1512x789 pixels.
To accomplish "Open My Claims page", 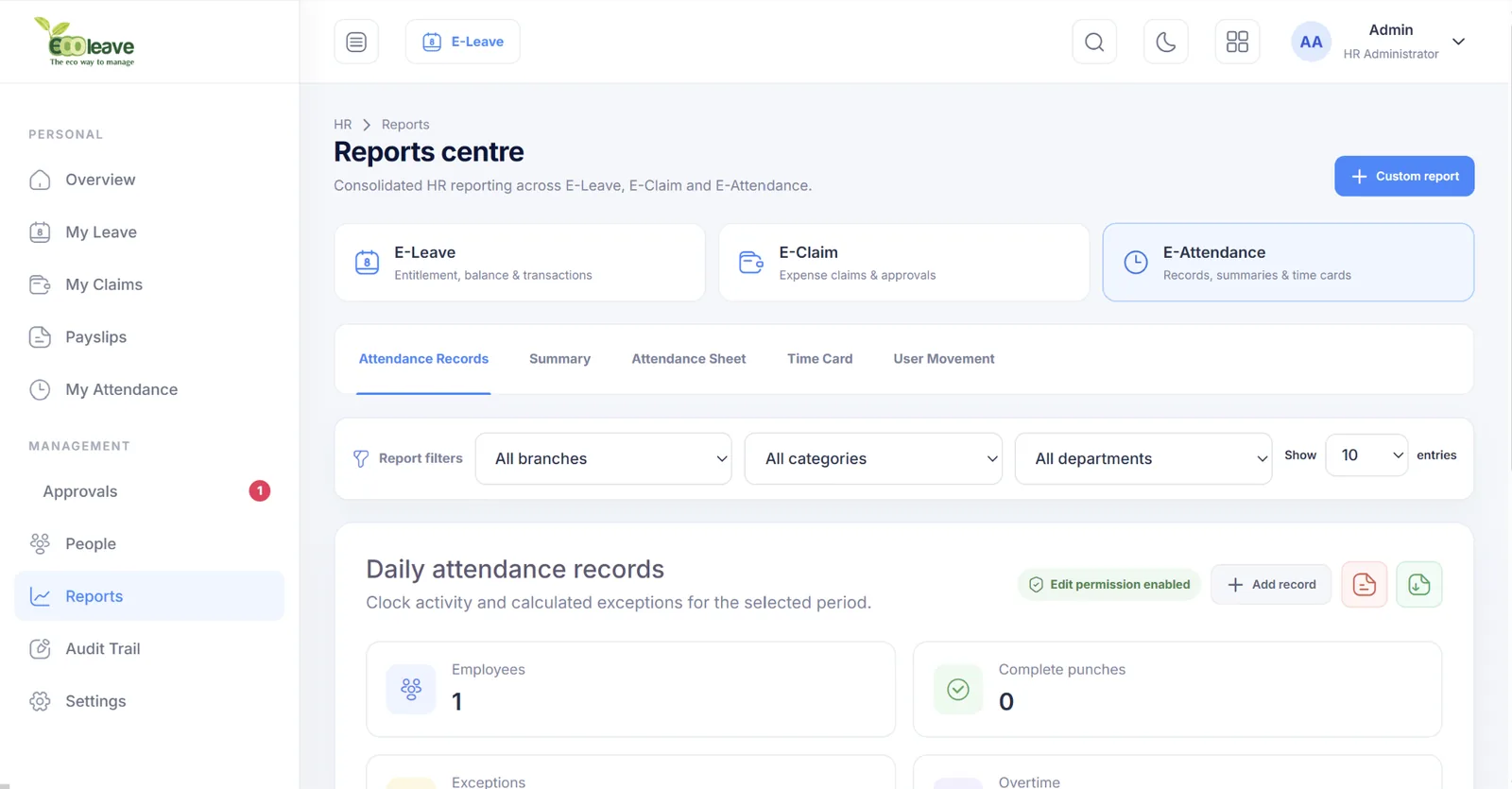I will 104,284.
